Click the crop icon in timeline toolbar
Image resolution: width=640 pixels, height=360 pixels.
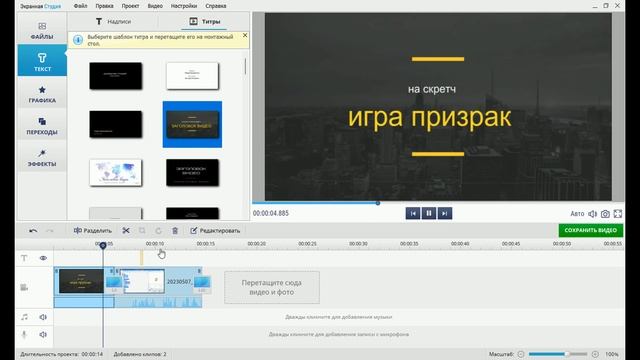coord(142,231)
